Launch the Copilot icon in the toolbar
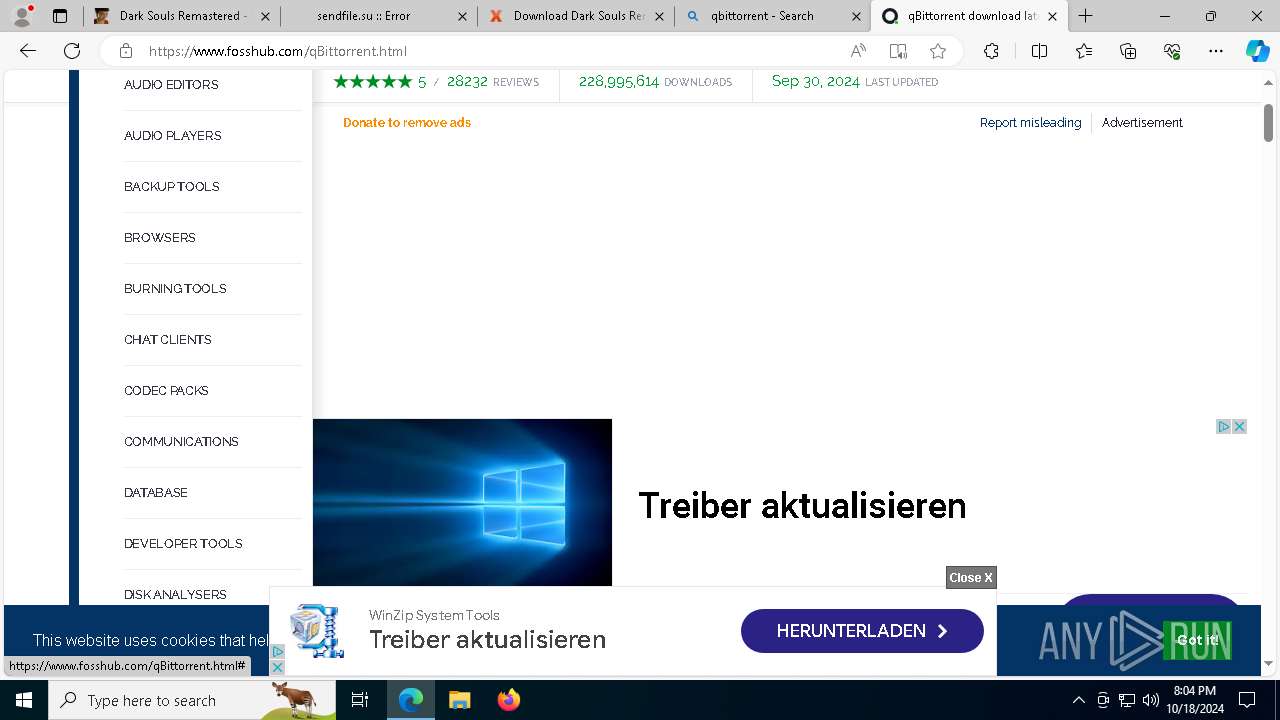 pyautogui.click(x=1257, y=51)
